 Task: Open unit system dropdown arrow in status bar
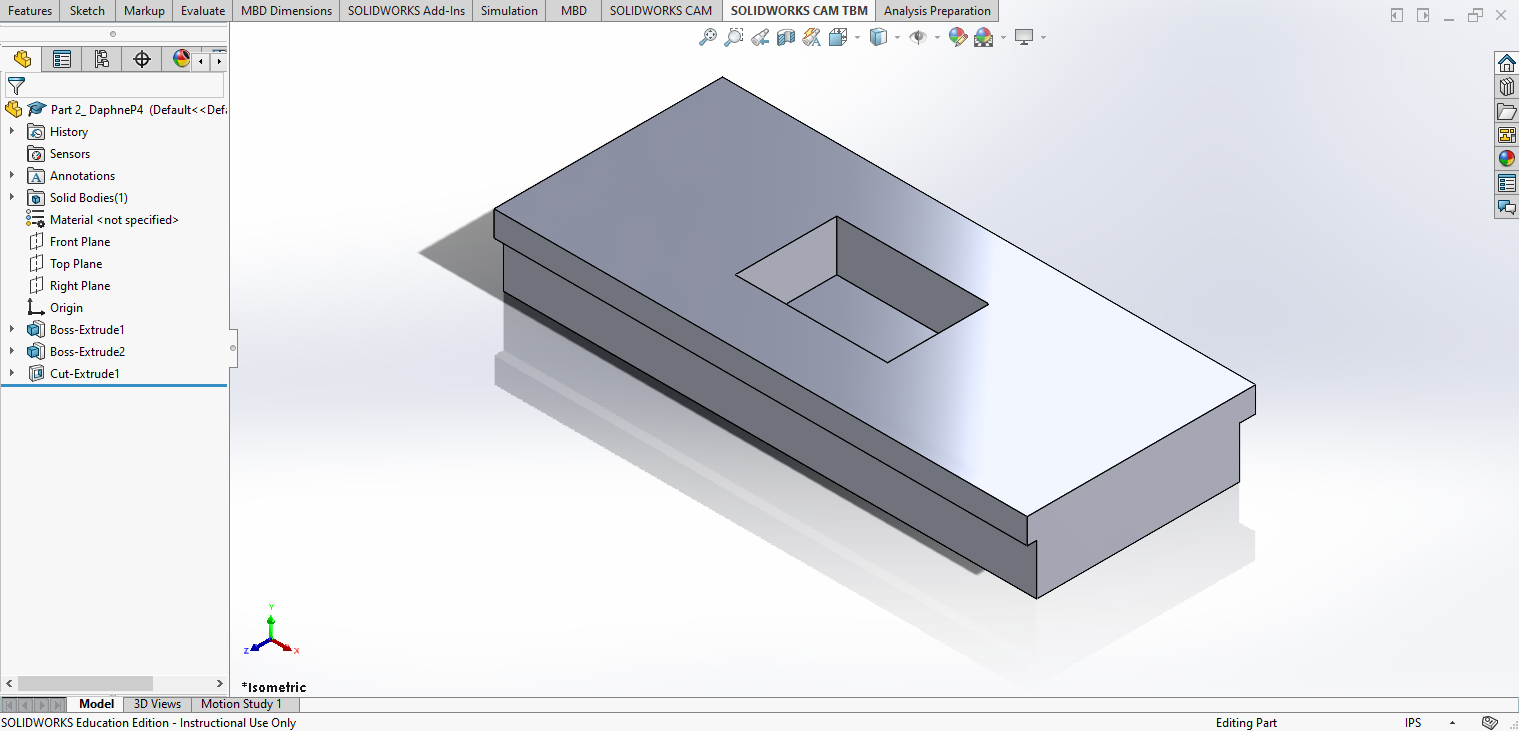[x=1452, y=723]
